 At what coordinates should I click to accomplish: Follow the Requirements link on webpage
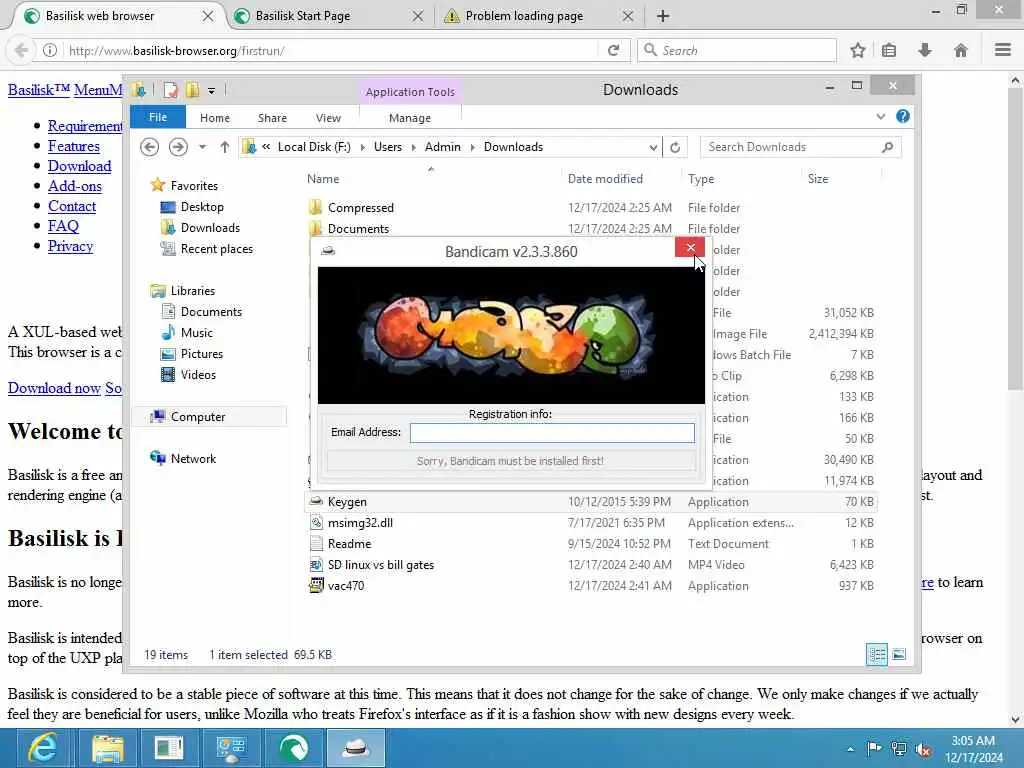coord(85,126)
